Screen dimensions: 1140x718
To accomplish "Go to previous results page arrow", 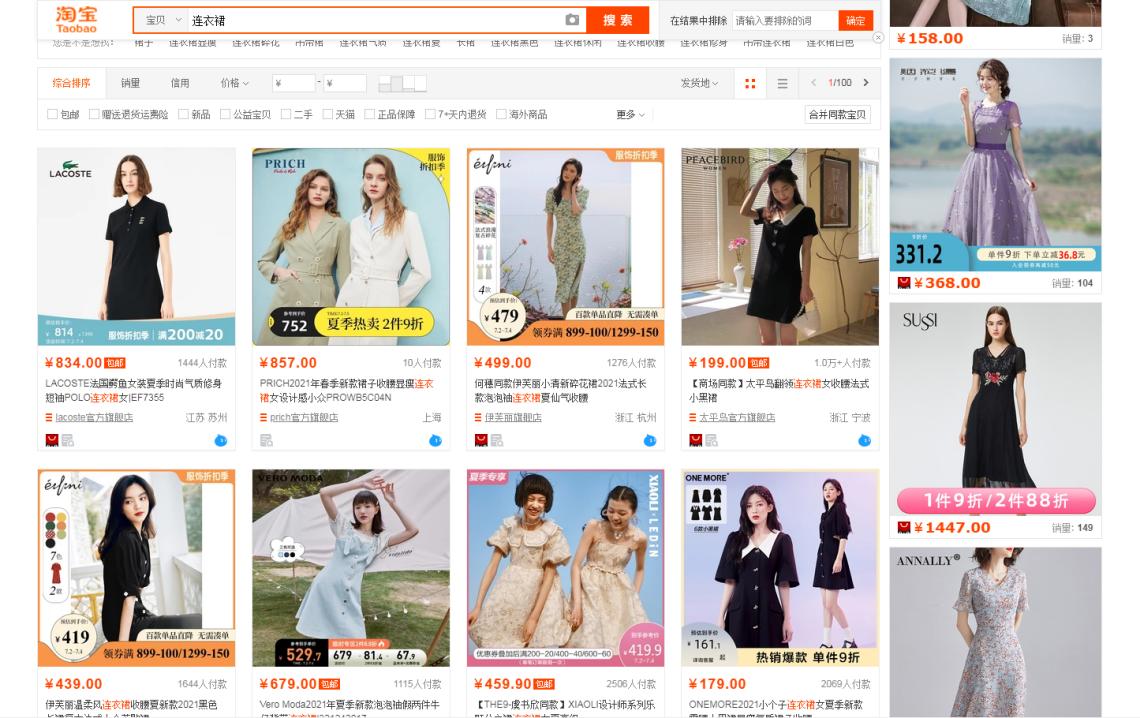I will click(x=814, y=83).
